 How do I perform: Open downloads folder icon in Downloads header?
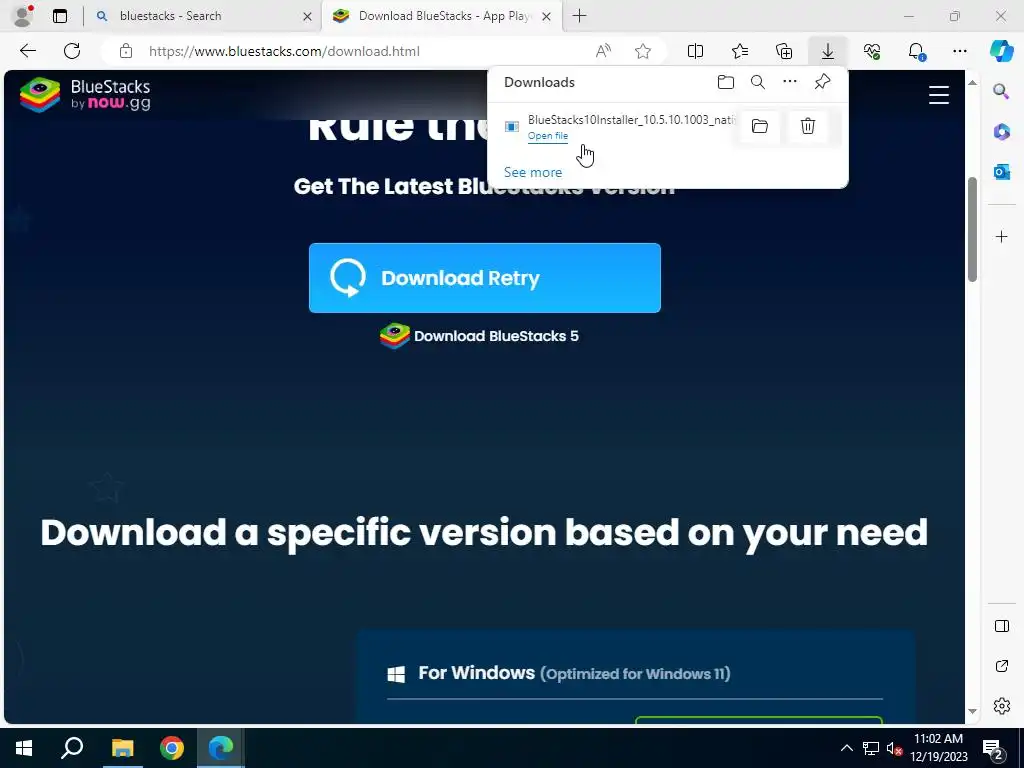pyautogui.click(x=726, y=82)
